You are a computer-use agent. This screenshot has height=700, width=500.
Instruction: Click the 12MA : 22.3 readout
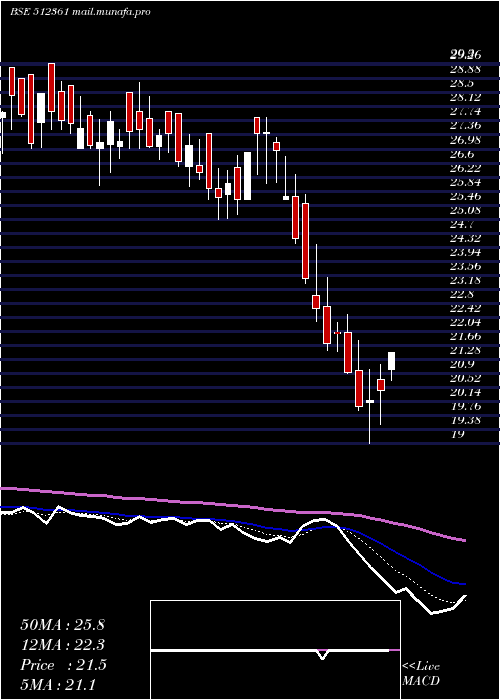(x=62, y=645)
